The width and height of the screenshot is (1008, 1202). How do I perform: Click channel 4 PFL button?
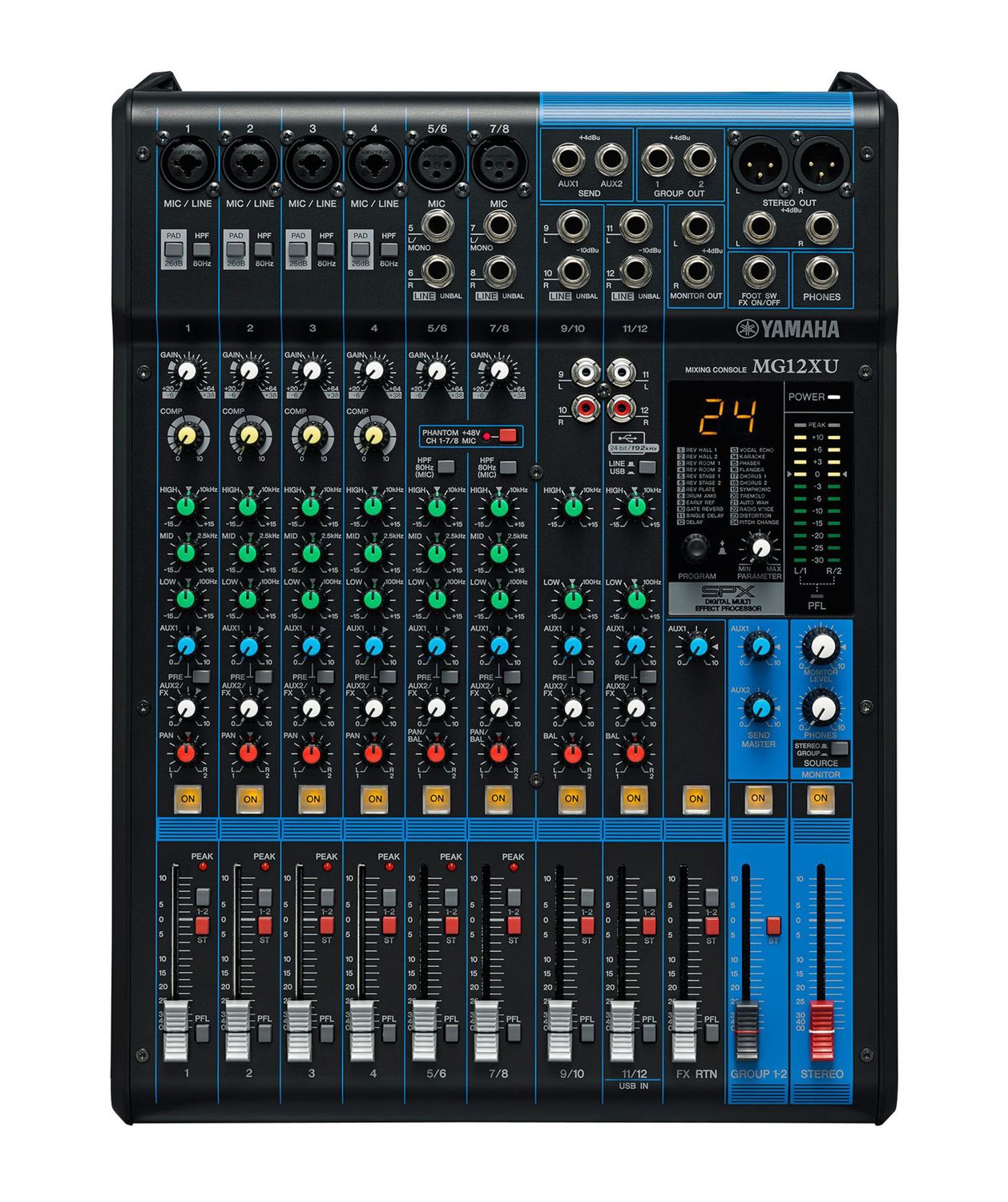[389, 1033]
